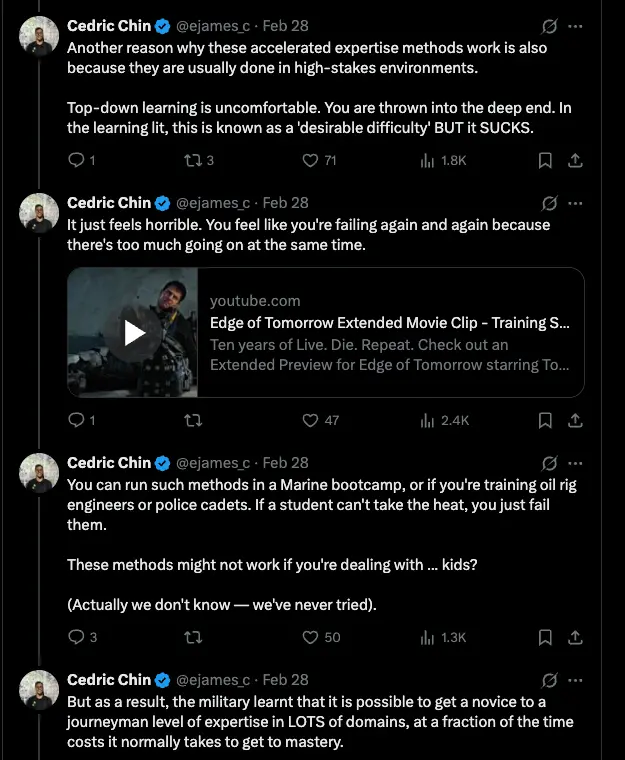Click the @ejames_c handle on second tweet
The width and height of the screenshot is (625, 760).
(x=213, y=203)
